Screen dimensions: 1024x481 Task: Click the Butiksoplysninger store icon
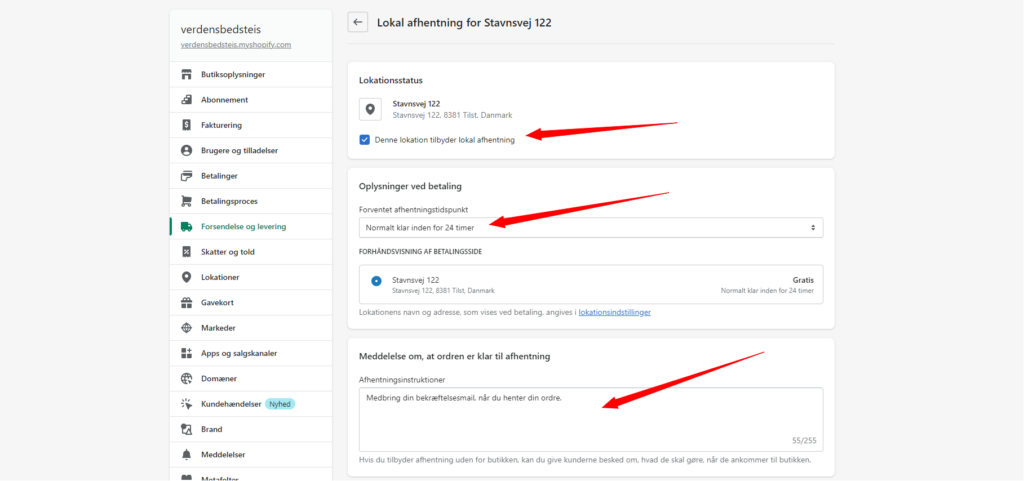tap(186, 74)
